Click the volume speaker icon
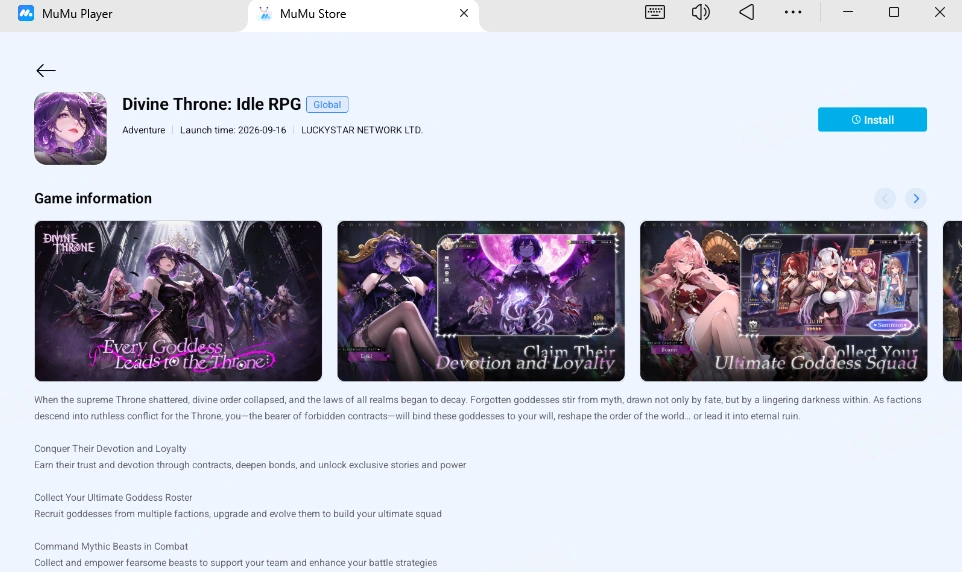Viewport: 962px width, 572px height. click(x=700, y=12)
